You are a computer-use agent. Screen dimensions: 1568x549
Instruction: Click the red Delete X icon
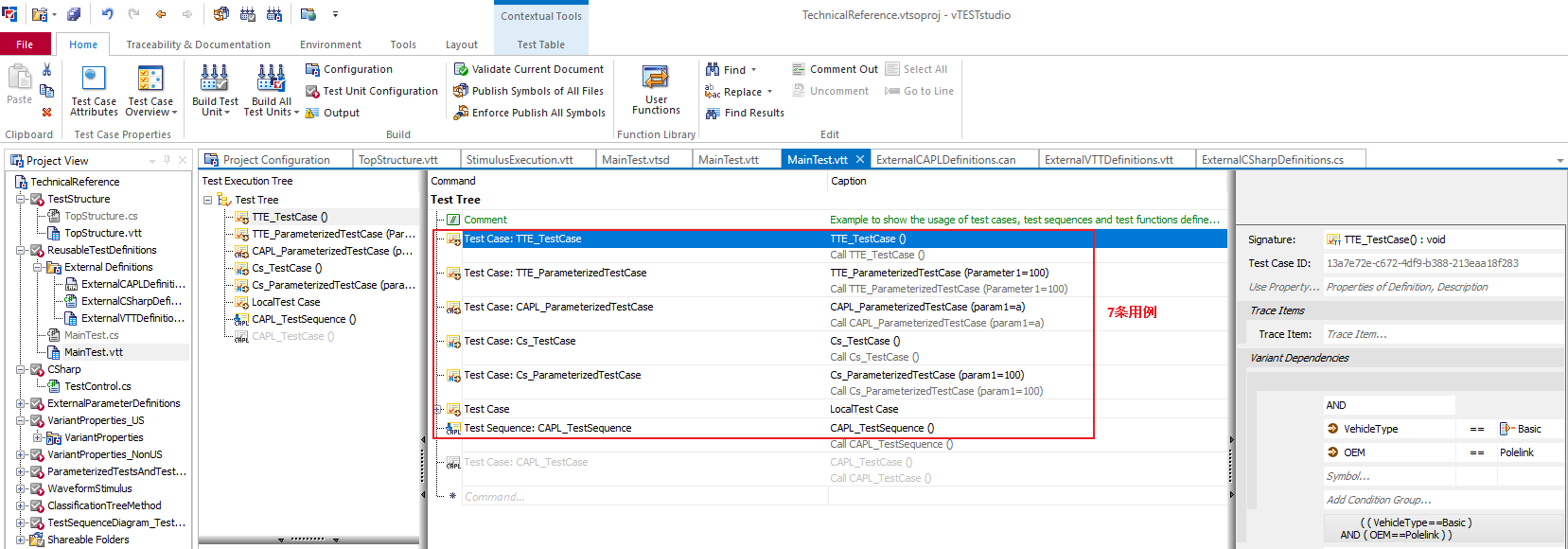coord(46,112)
